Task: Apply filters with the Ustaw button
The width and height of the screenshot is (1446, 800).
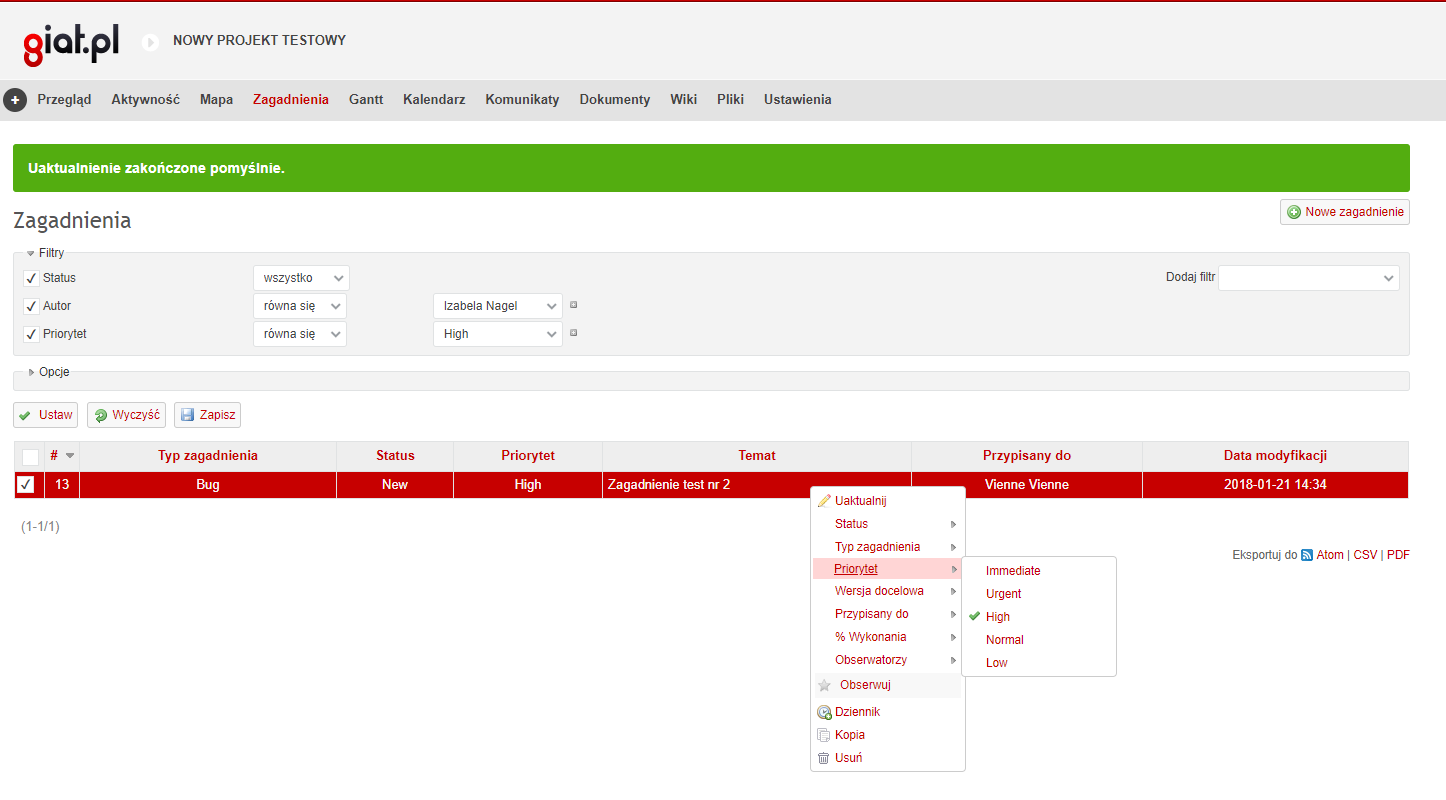Action: click(45, 415)
